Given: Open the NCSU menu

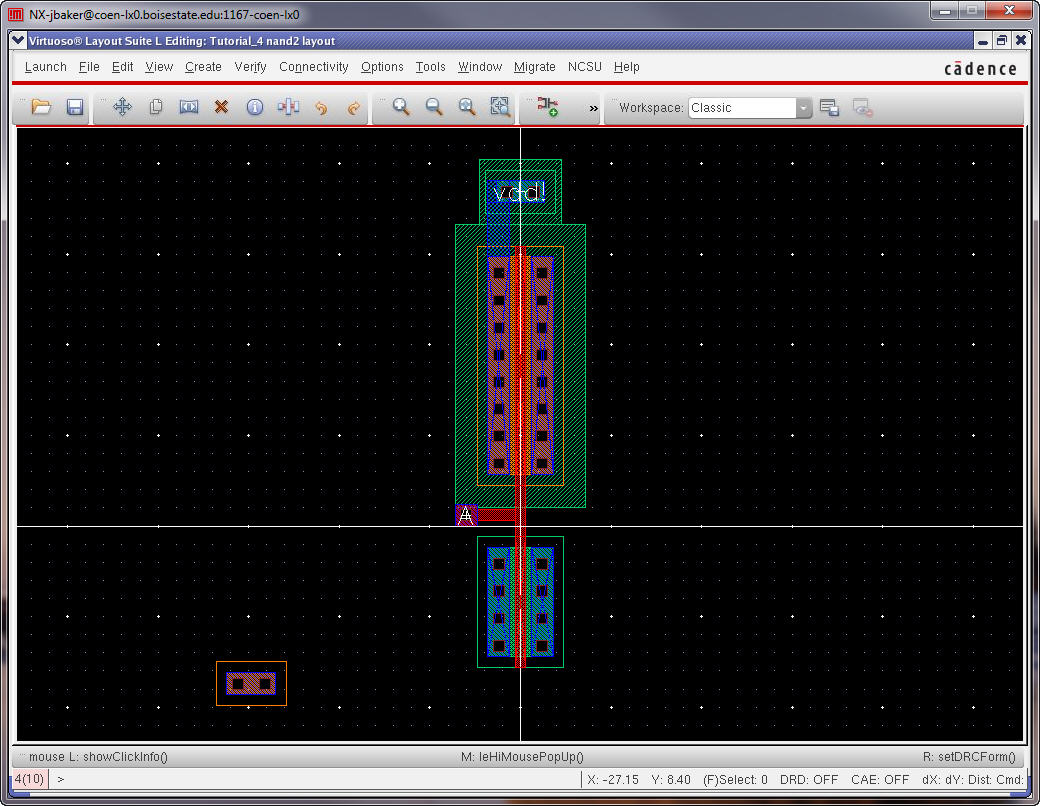Looking at the screenshot, I should 585,67.
